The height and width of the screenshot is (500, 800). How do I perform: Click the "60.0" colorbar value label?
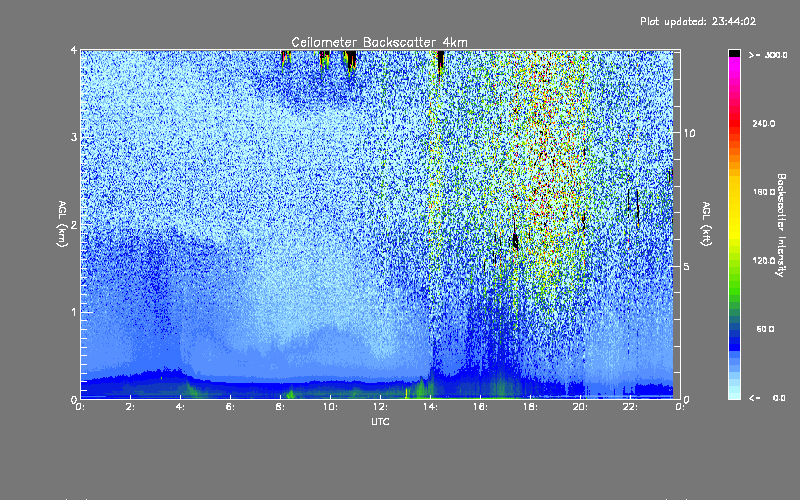pos(765,329)
